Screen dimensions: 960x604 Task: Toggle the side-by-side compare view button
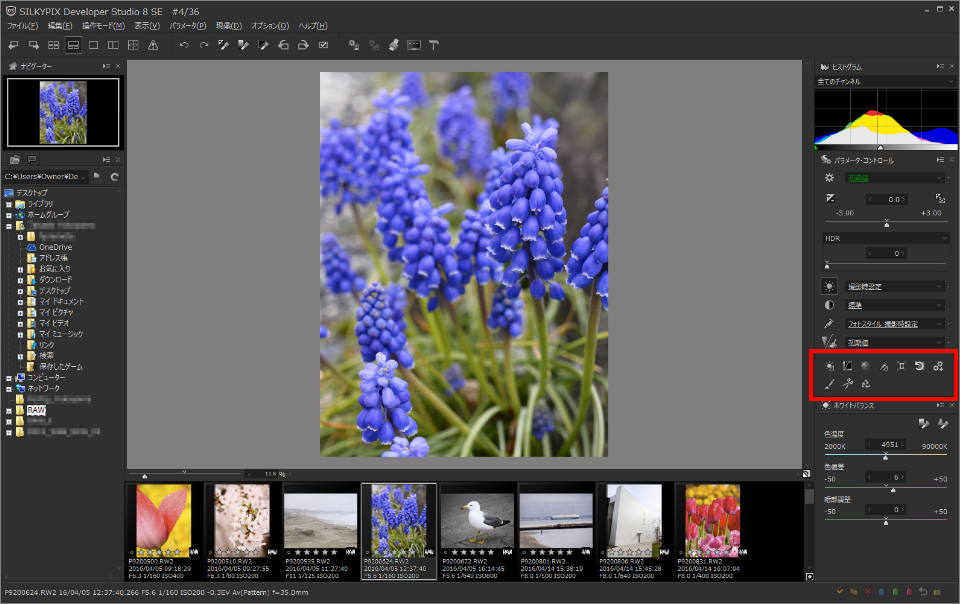[x=113, y=46]
